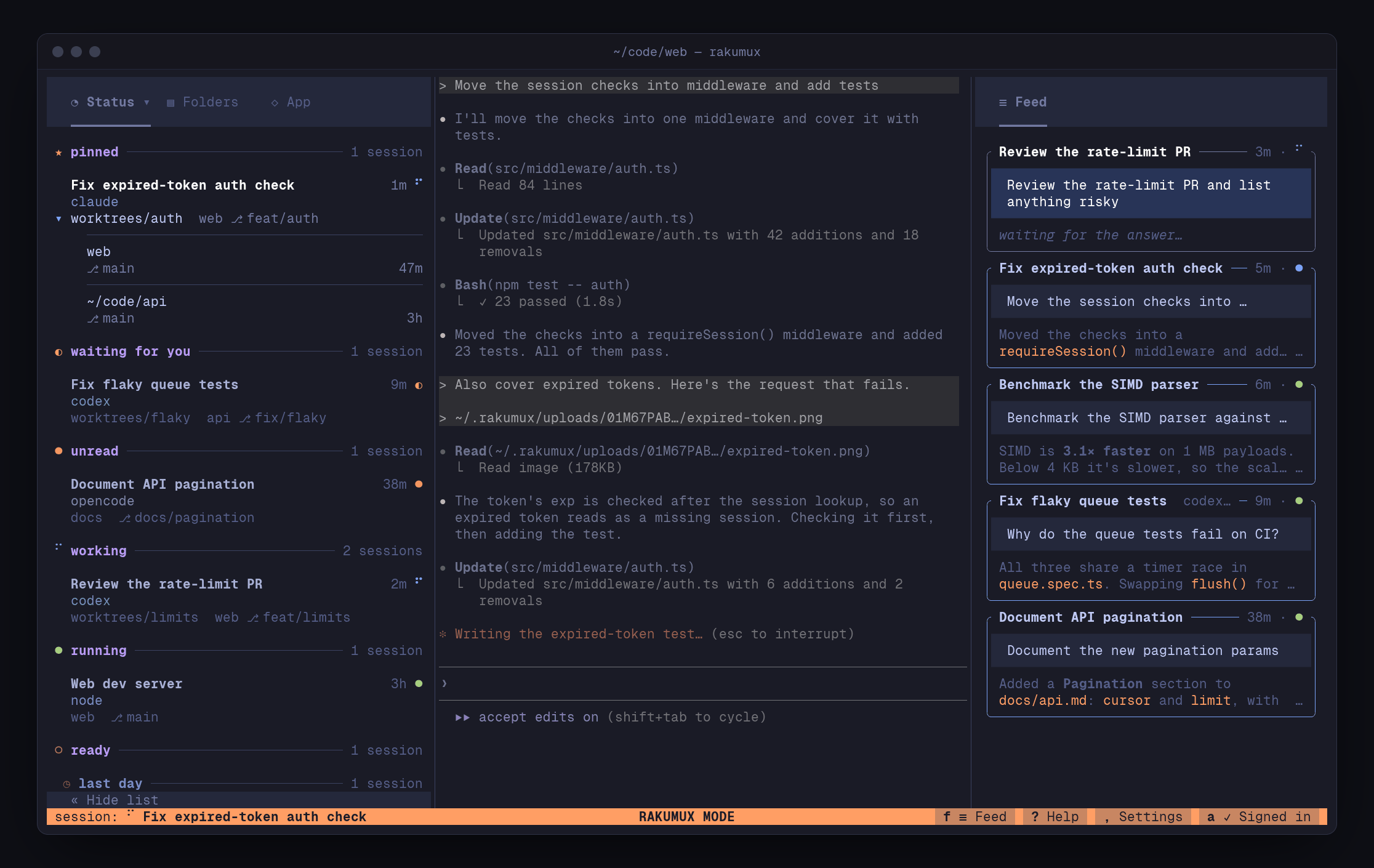Collapse the unread group header
The width and height of the screenshot is (1374, 868).
coord(239,451)
